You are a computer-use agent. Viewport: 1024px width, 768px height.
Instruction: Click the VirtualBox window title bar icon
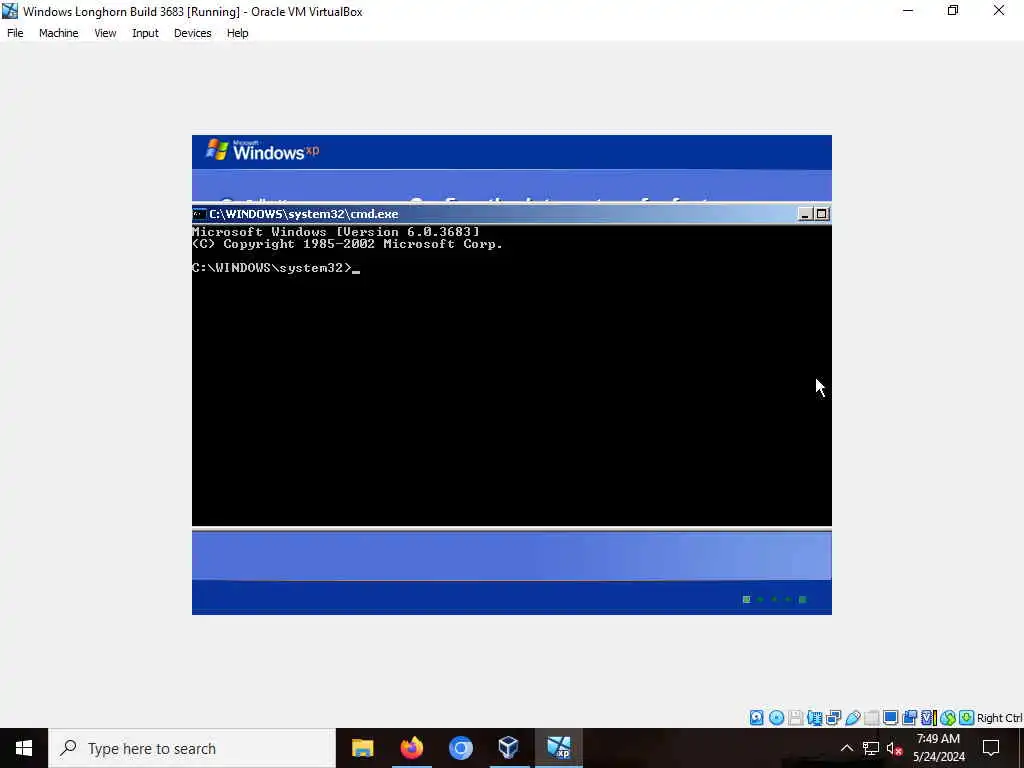(x=10, y=11)
